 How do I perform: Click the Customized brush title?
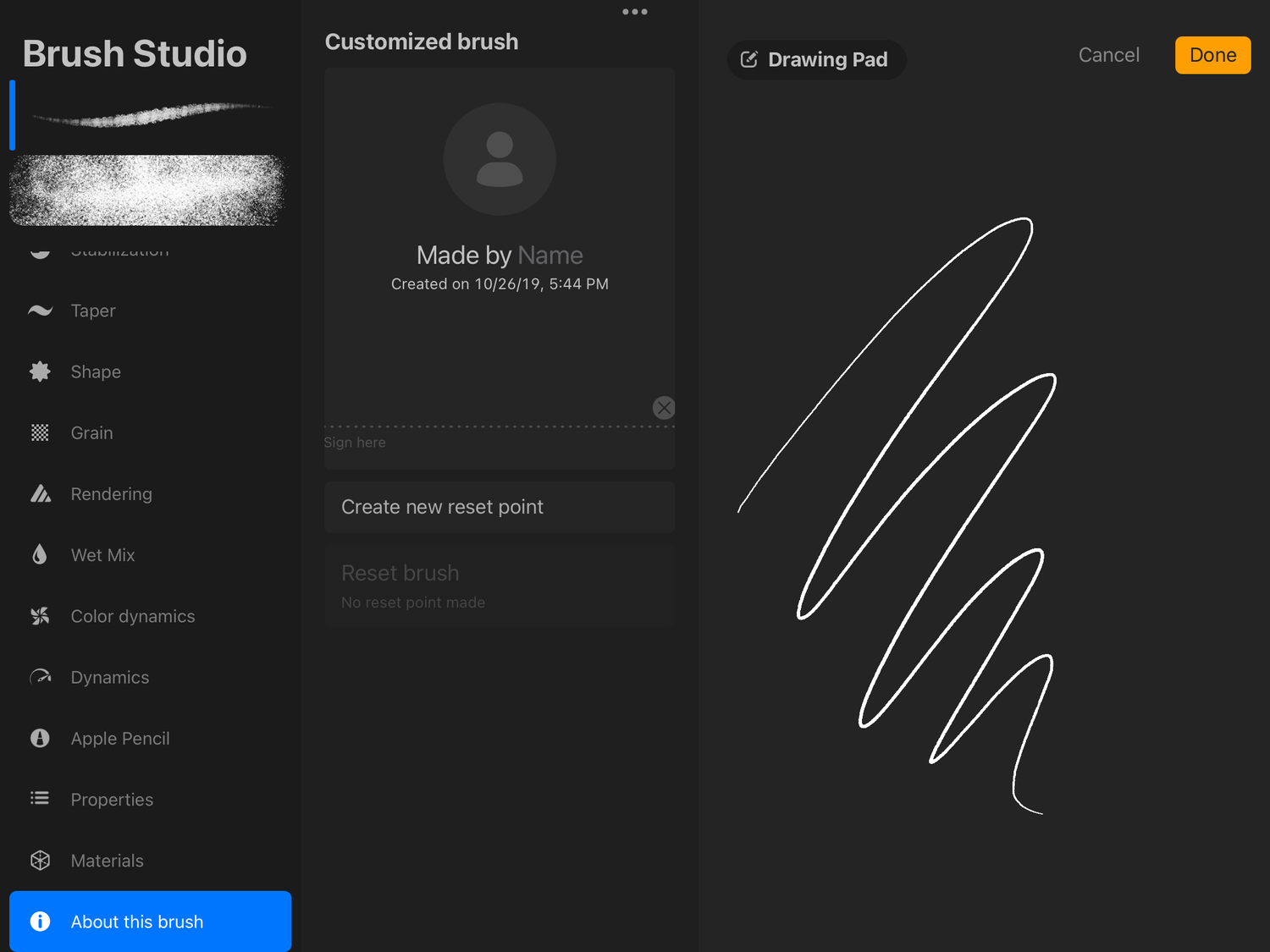422,41
